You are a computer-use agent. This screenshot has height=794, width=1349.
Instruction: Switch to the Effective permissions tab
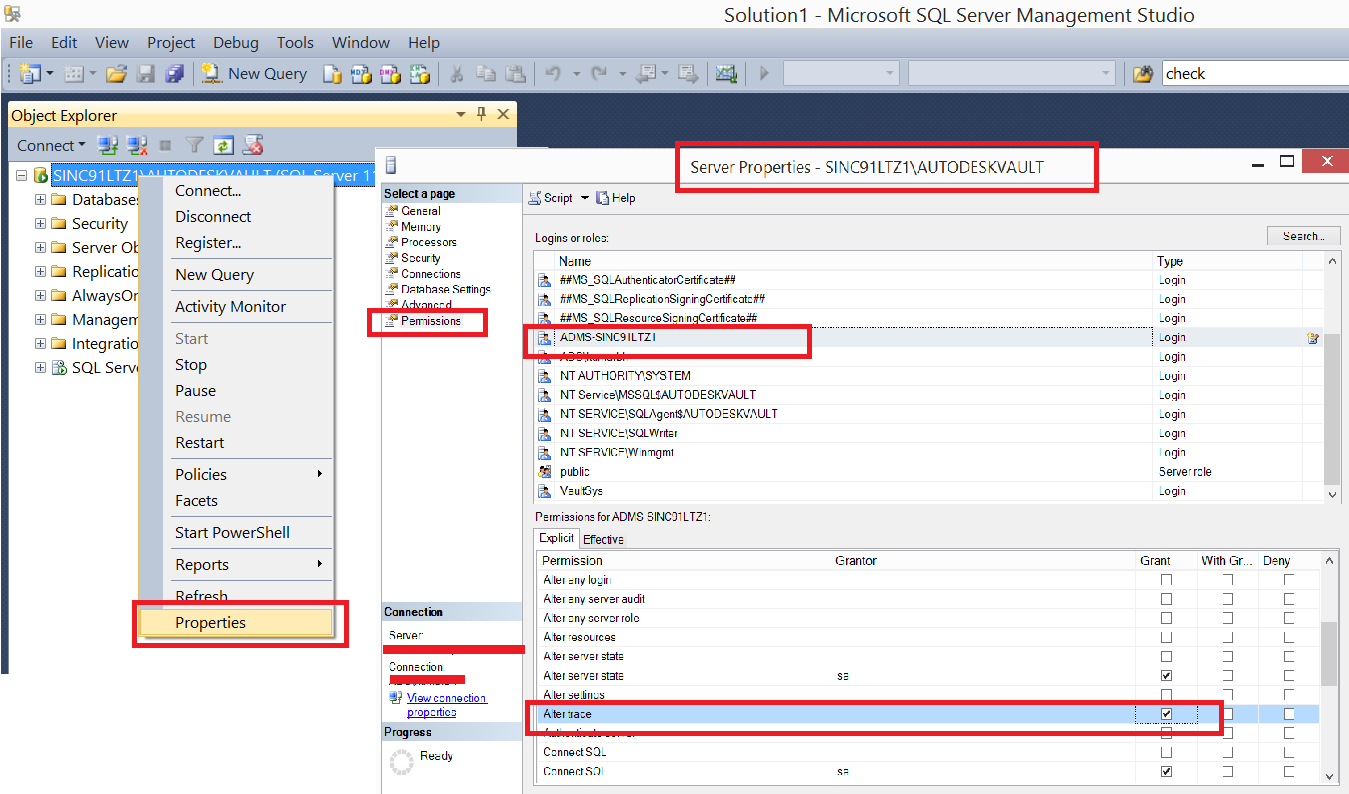(x=603, y=539)
